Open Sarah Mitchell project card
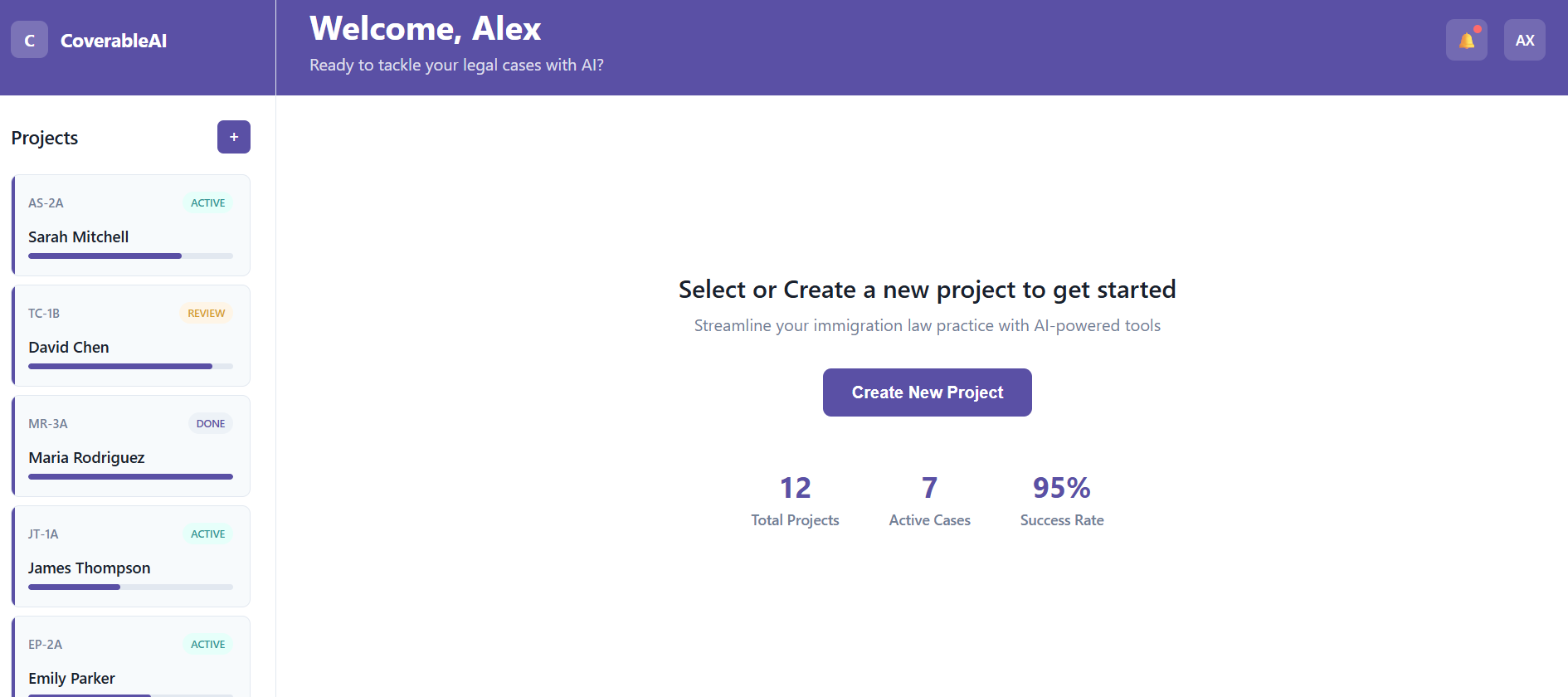Screen dimensions: 1568x697 tap(131, 225)
